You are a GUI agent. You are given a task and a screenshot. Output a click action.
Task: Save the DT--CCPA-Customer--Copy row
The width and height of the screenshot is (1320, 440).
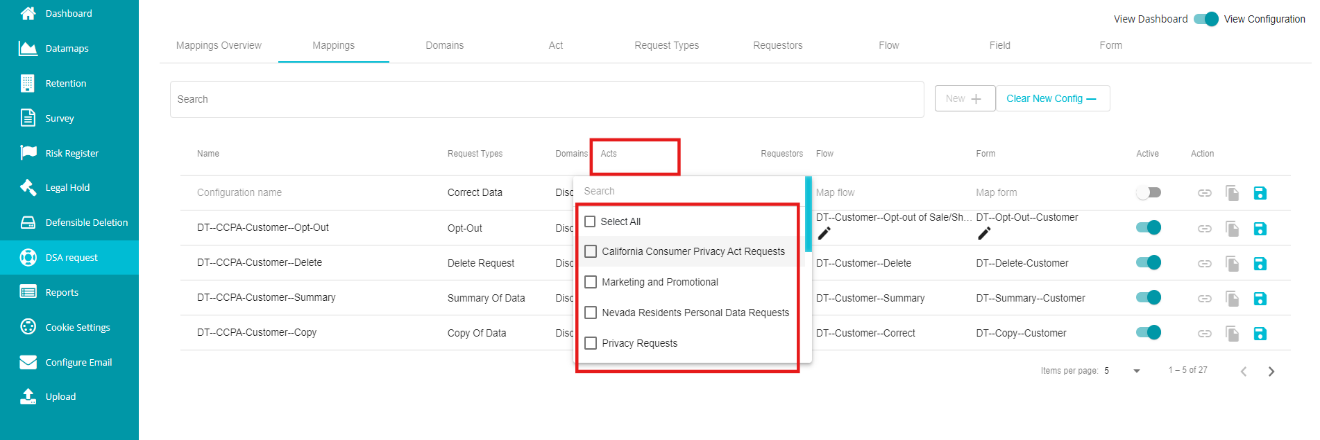click(1259, 333)
